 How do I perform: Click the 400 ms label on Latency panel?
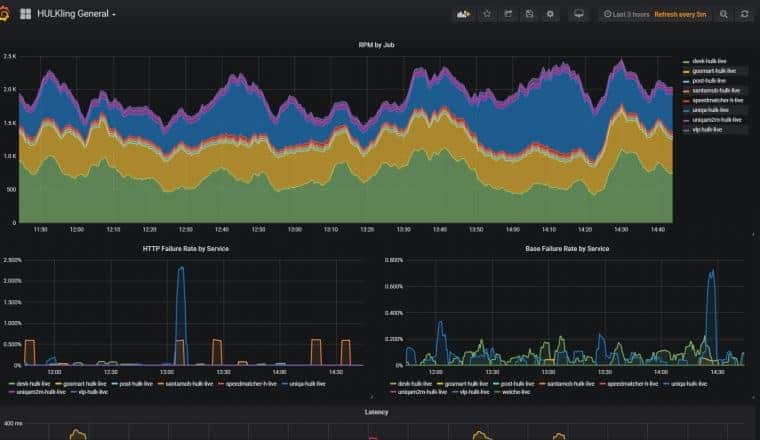(x=13, y=424)
